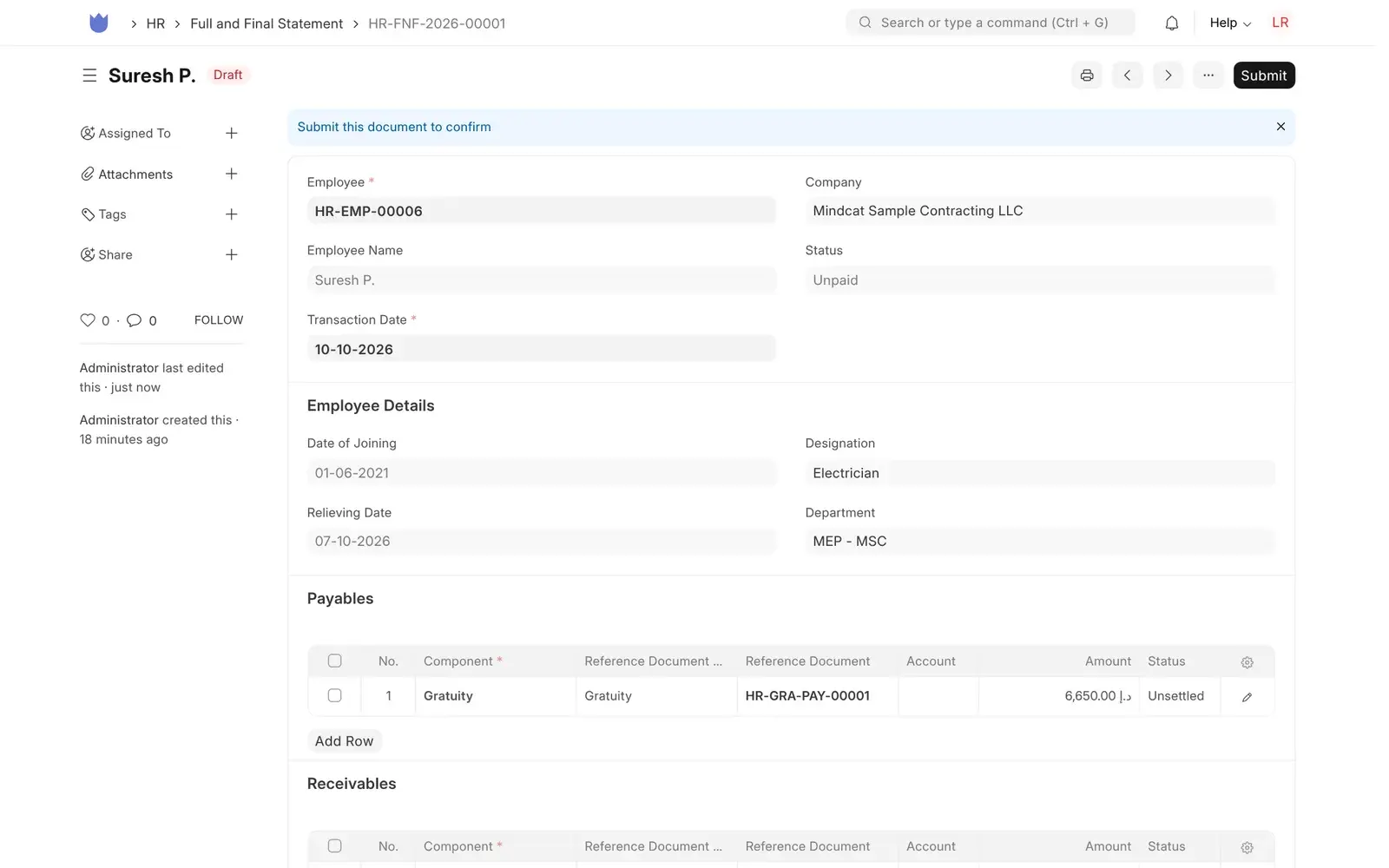Select all rows in Payables table
This screenshot has width=1389, height=868.
pos(334,661)
